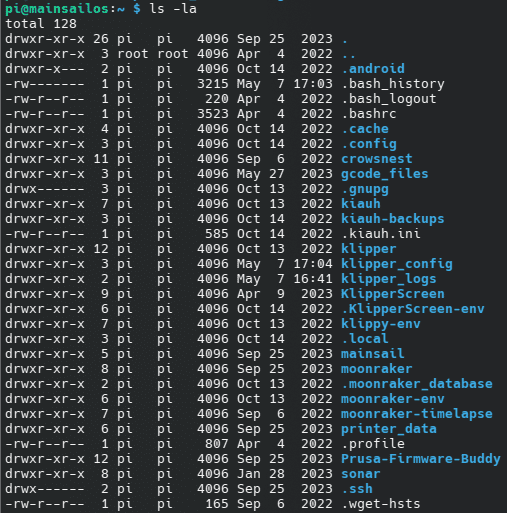Viewport: 507px width, 513px height.
Task: Click the .ssh directory name
Action: coord(357,489)
